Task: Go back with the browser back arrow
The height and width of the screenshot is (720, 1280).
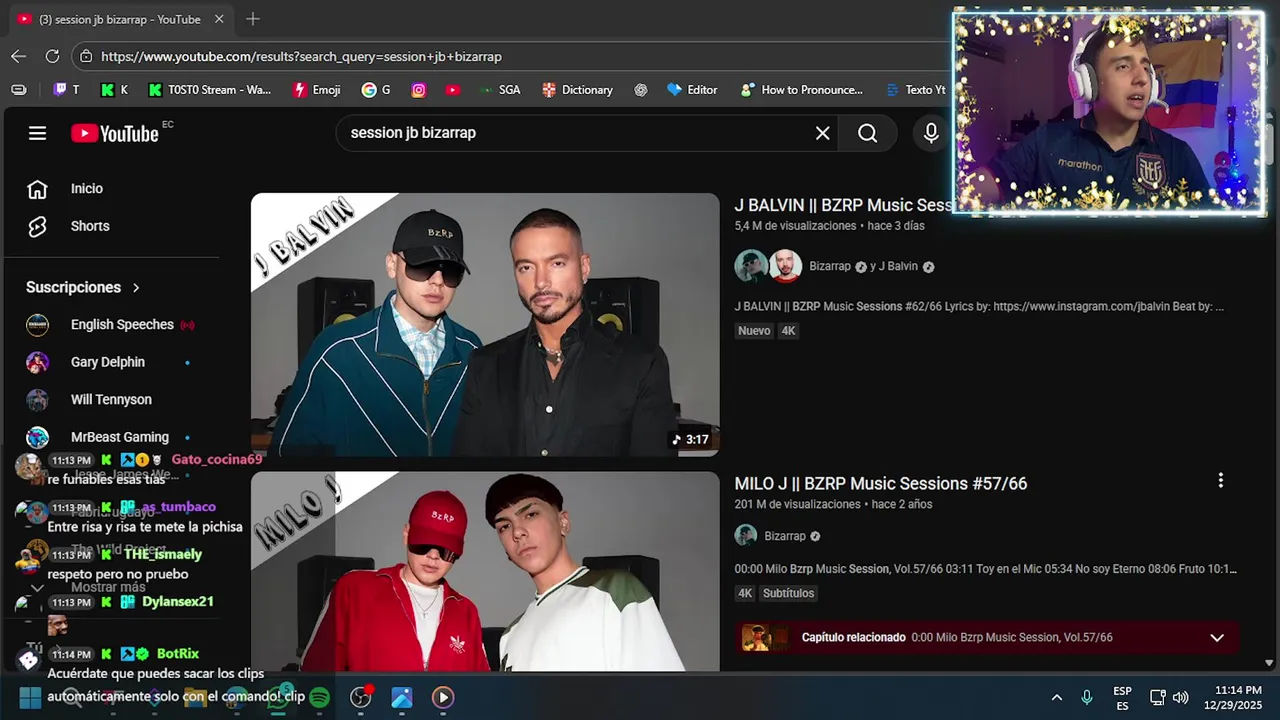Action: 19,56
